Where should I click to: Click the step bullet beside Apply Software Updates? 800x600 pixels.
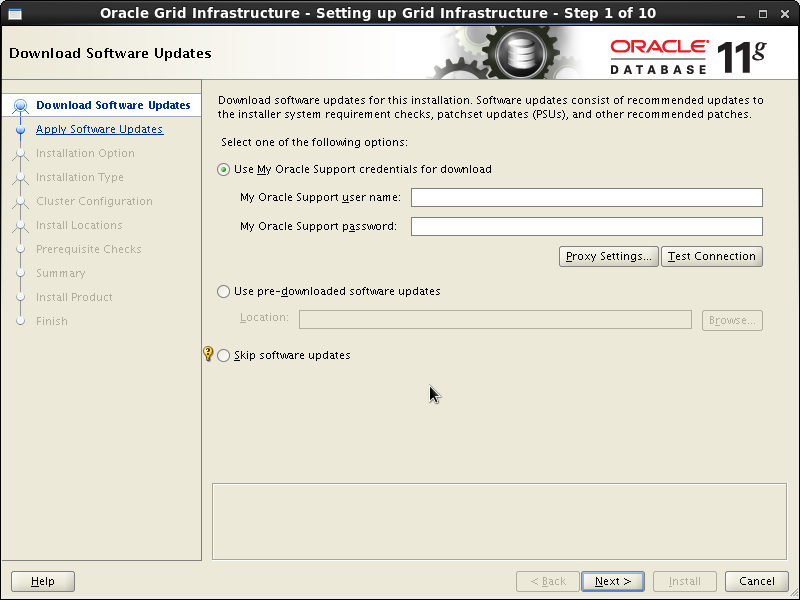pyautogui.click(x=20, y=130)
